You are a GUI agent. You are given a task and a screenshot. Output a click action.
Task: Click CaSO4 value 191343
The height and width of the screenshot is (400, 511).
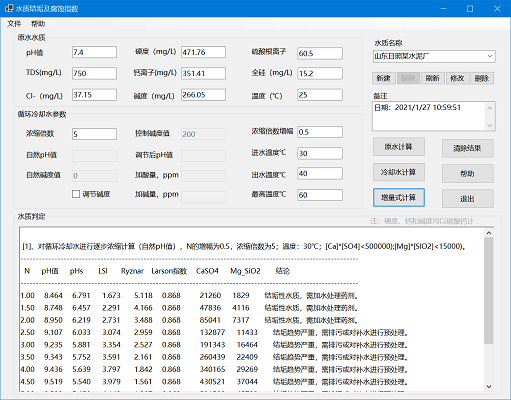point(212,345)
